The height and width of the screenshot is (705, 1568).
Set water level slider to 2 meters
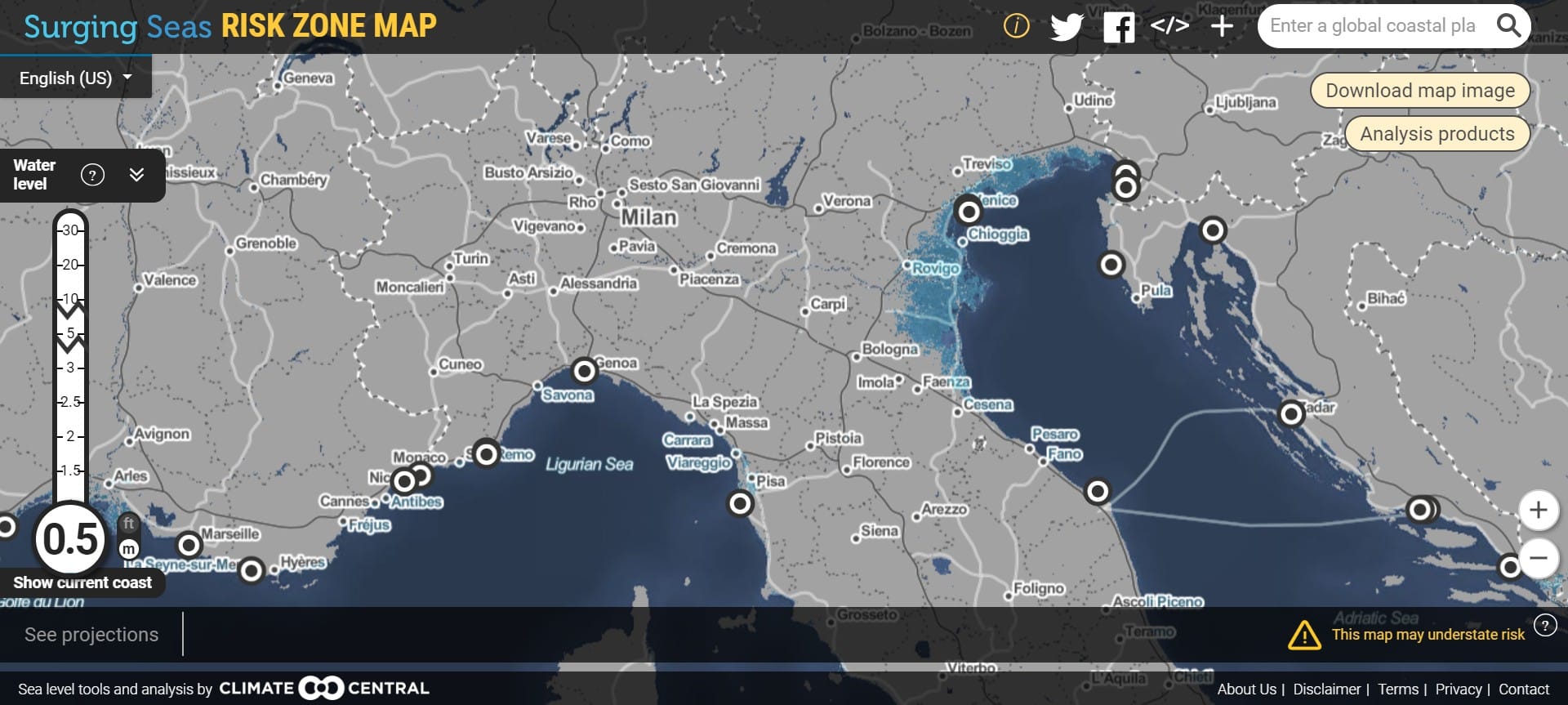click(x=70, y=436)
